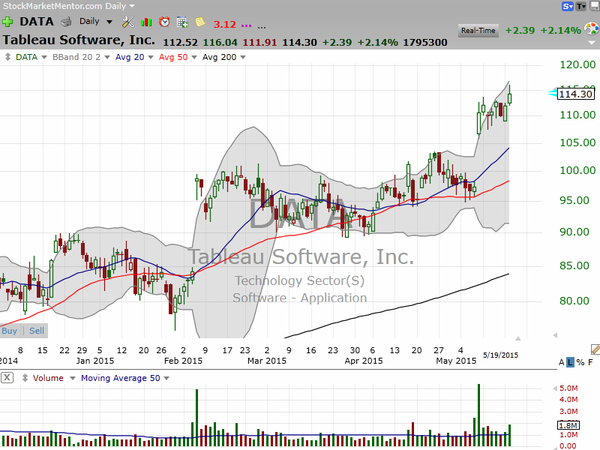The image size is (600, 450).
Task: Expand the Avg 50 dropdown arrow
Action: [194, 57]
